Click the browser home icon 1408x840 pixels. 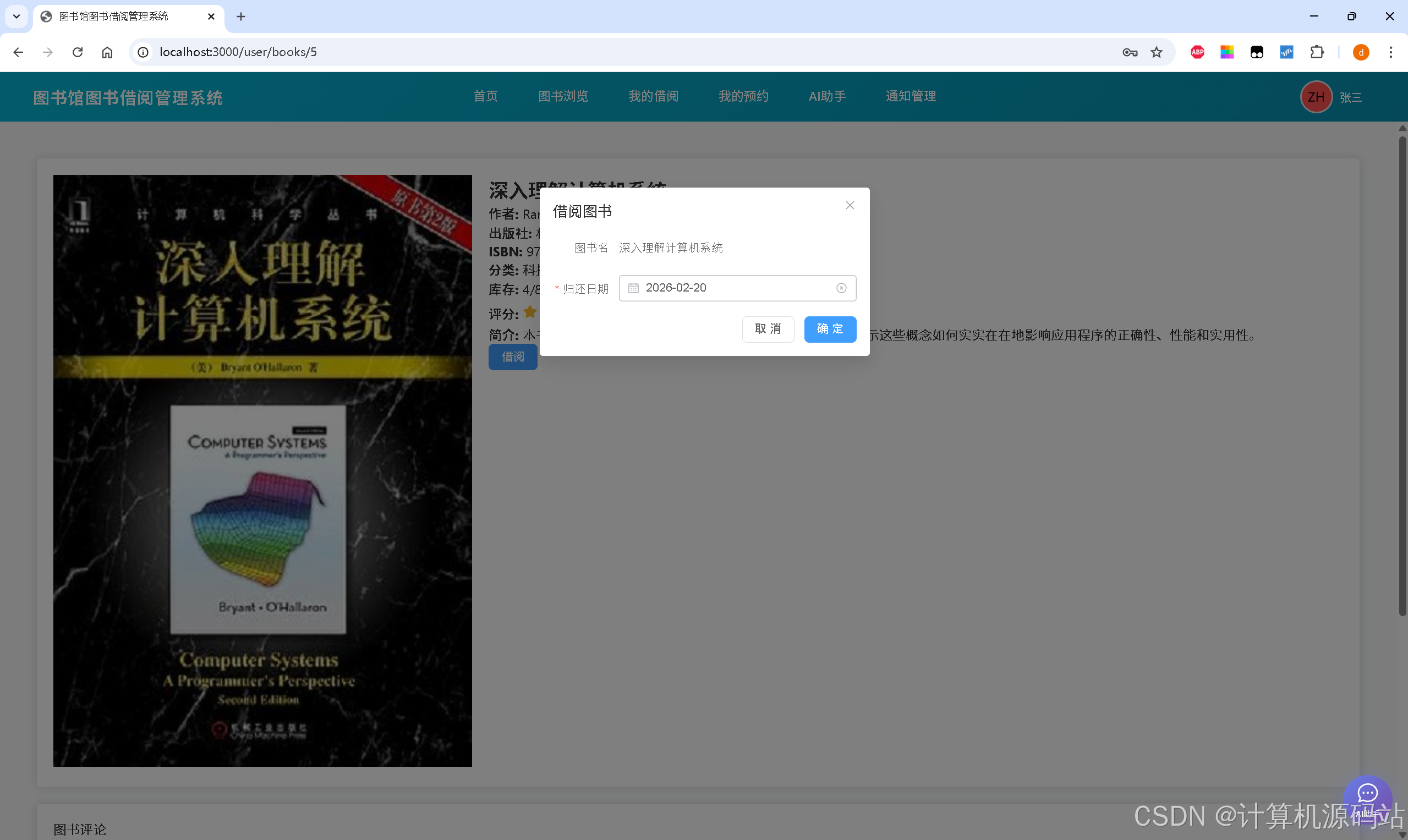[107, 52]
